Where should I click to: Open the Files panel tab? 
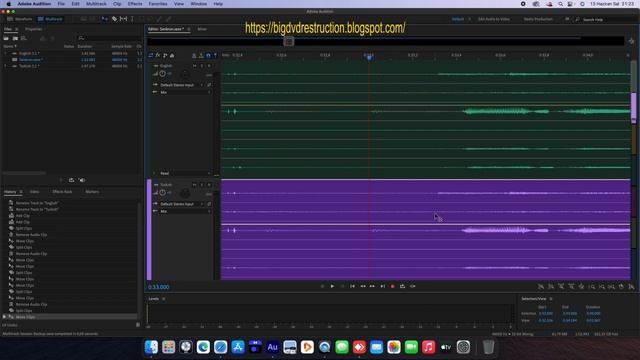coord(8,29)
